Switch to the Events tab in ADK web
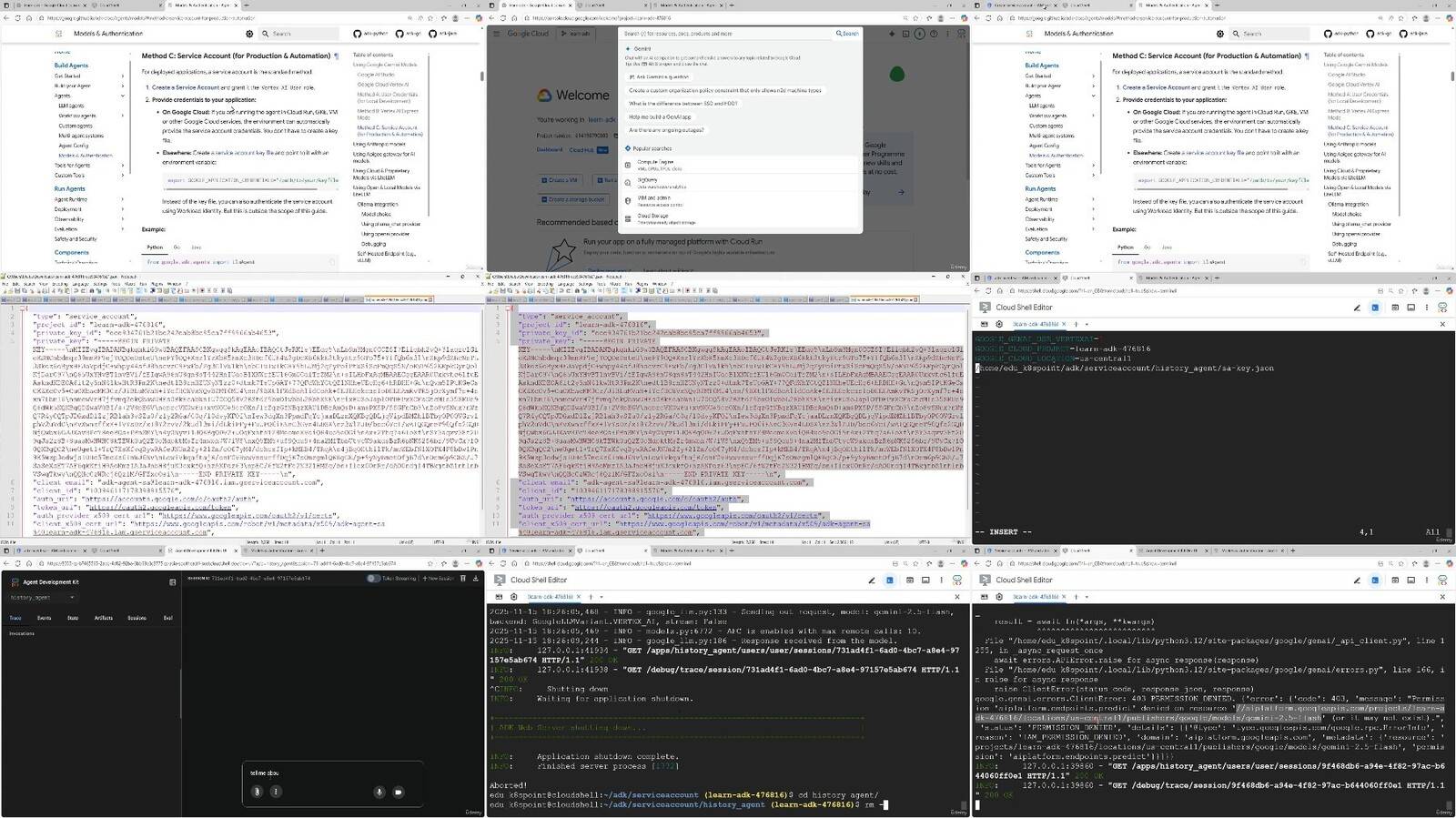The height and width of the screenshot is (818, 1456). pyautogui.click(x=44, y=618)
